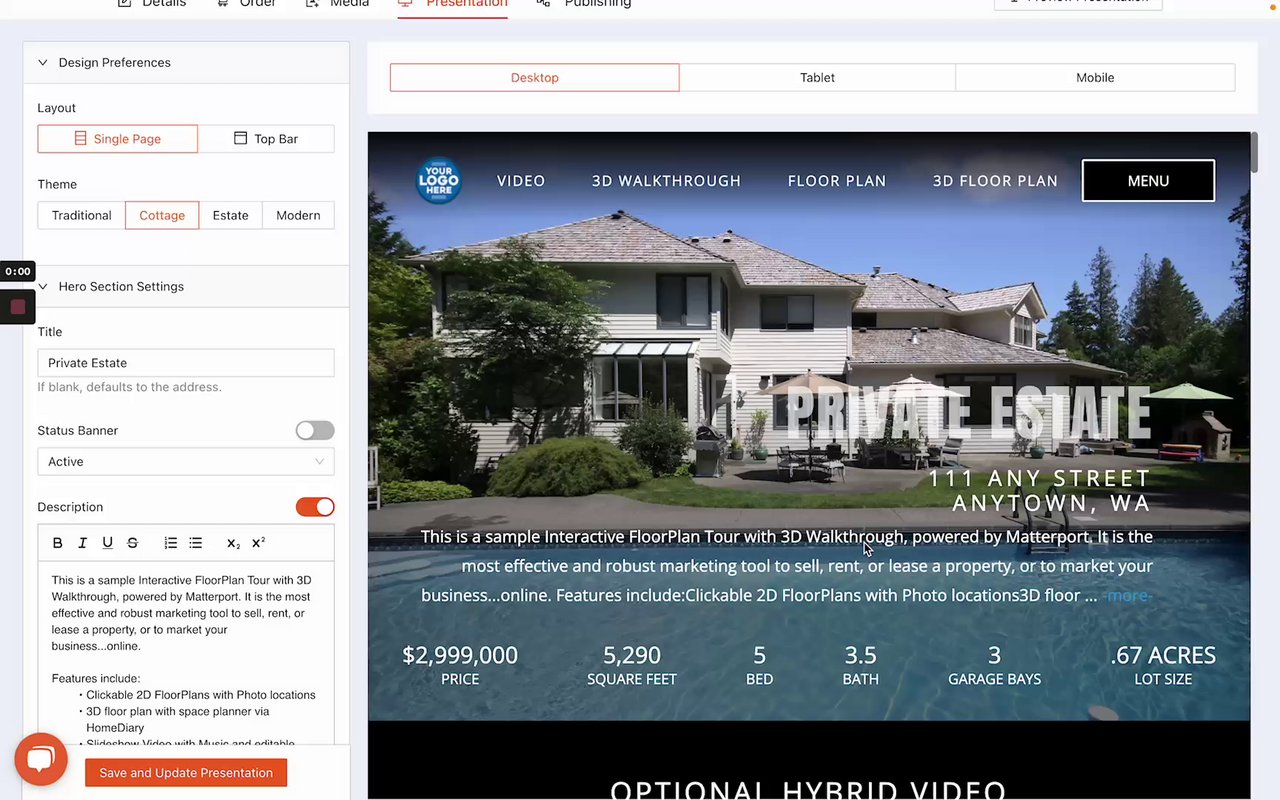
Task: Collapse the Design Preferences section chevron
Action: pyautogui.click(x=43, y=62)
